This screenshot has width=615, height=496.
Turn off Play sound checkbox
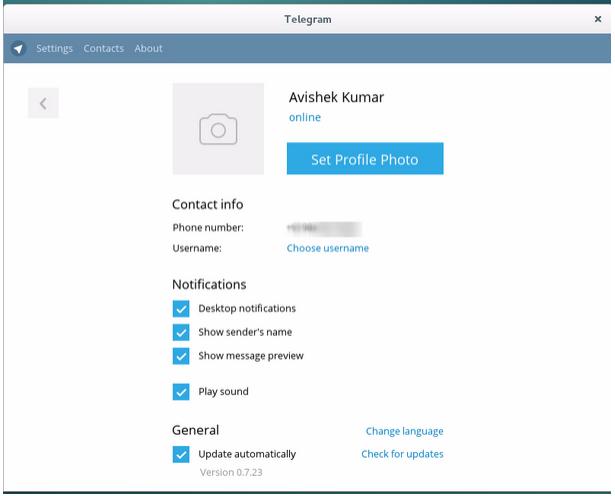pyautogui.click(x=181, y=392)
